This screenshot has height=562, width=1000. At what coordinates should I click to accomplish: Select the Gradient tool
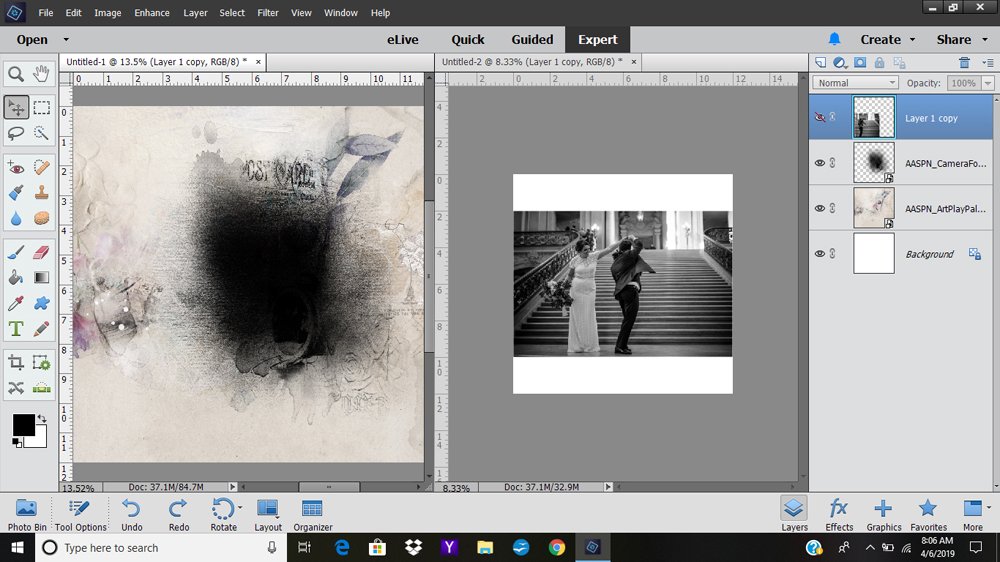pos(41,277)
